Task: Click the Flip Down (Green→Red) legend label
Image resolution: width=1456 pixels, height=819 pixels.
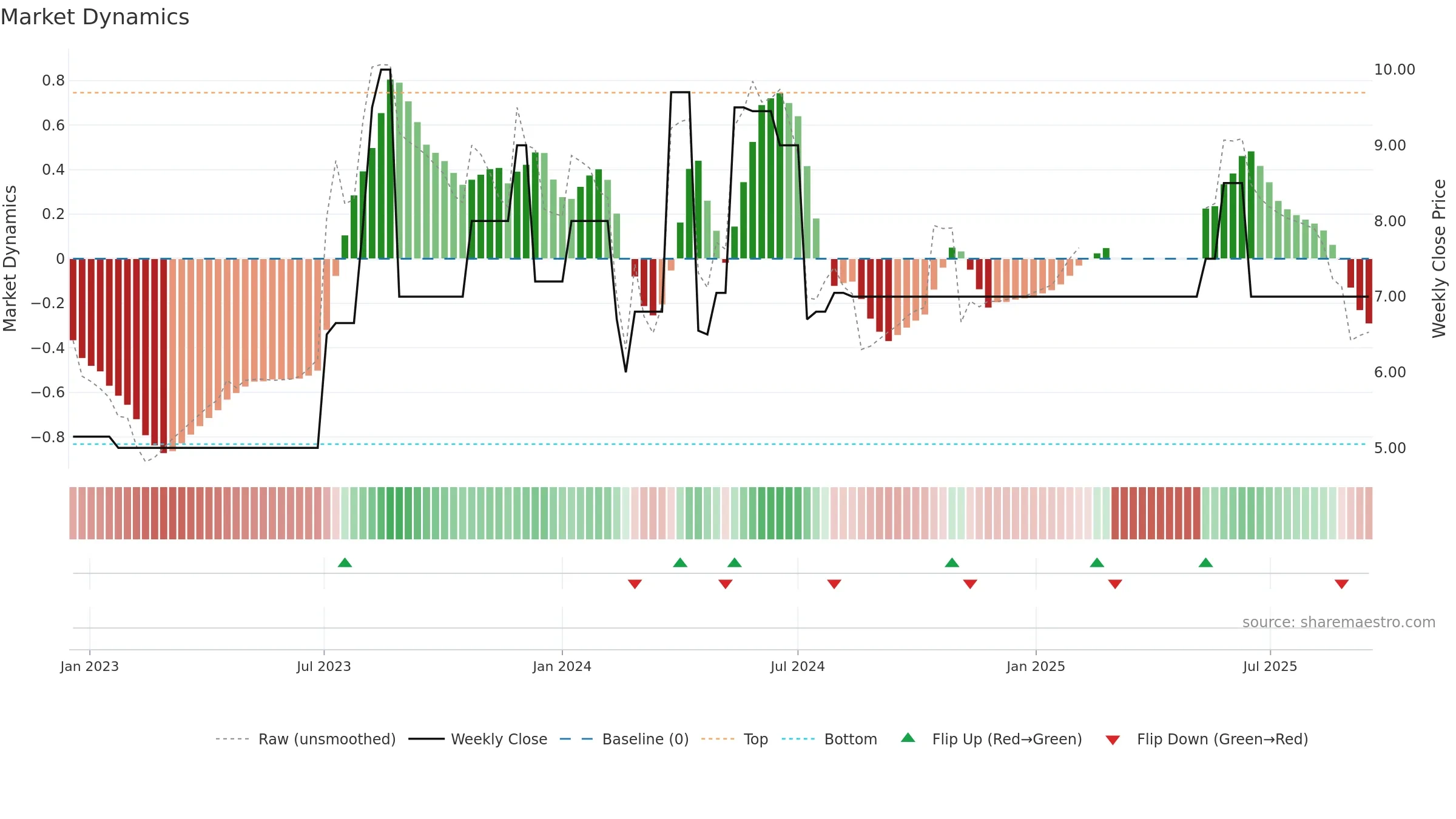Action: 1222,739
